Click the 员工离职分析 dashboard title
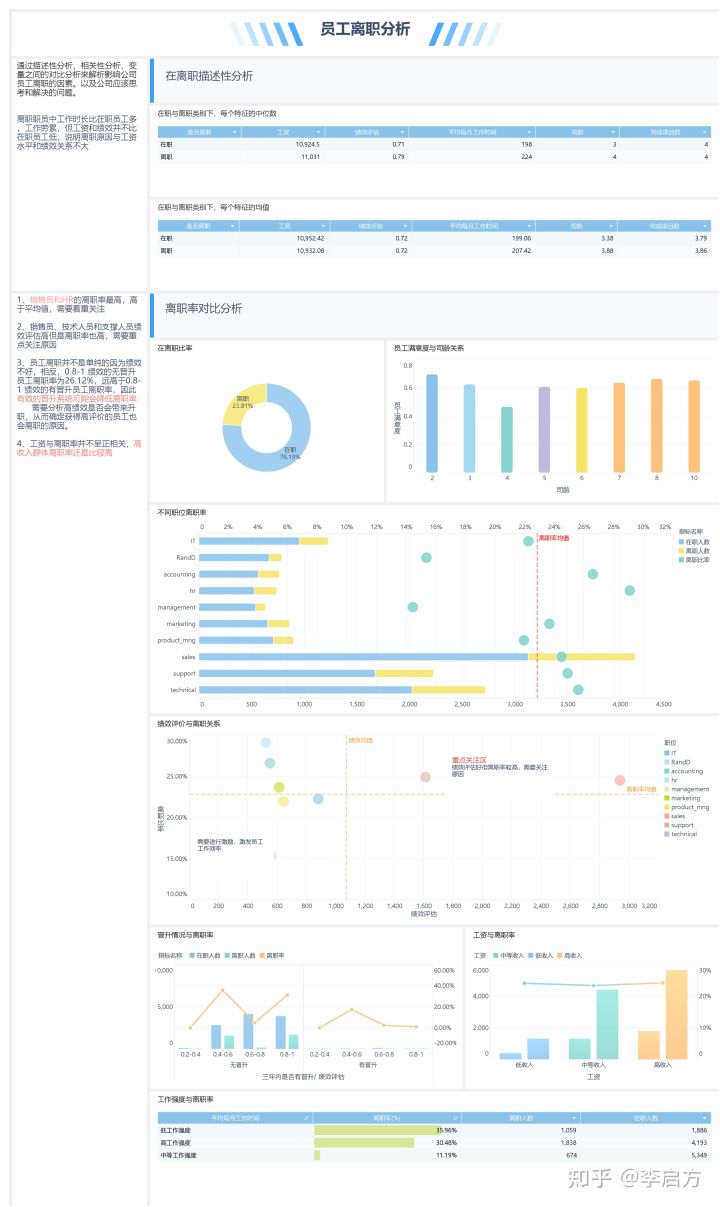Image resolution: width=720 pixels, height=1207 pixels. [365, 30]
